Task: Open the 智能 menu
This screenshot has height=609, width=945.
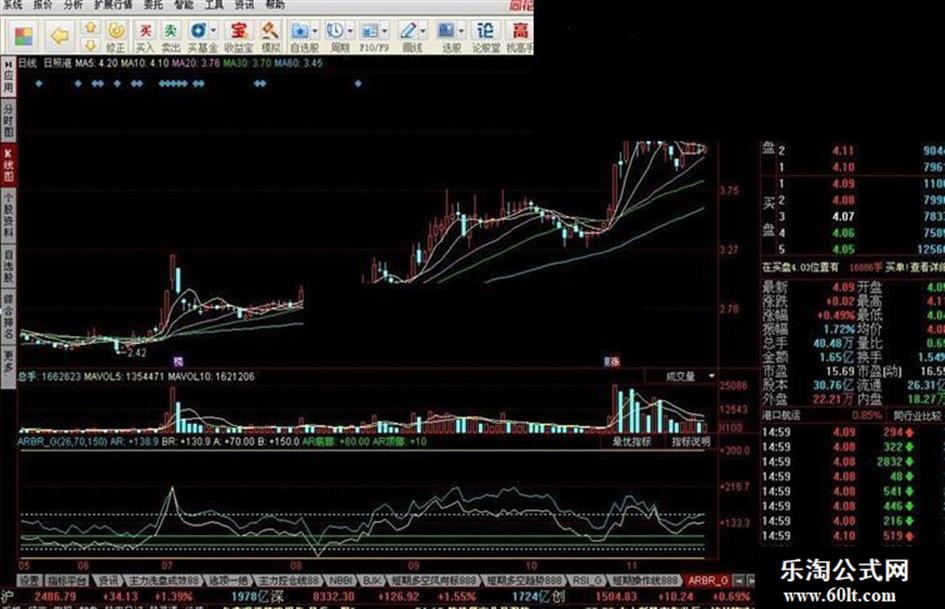Action: [x=184, y=5]
